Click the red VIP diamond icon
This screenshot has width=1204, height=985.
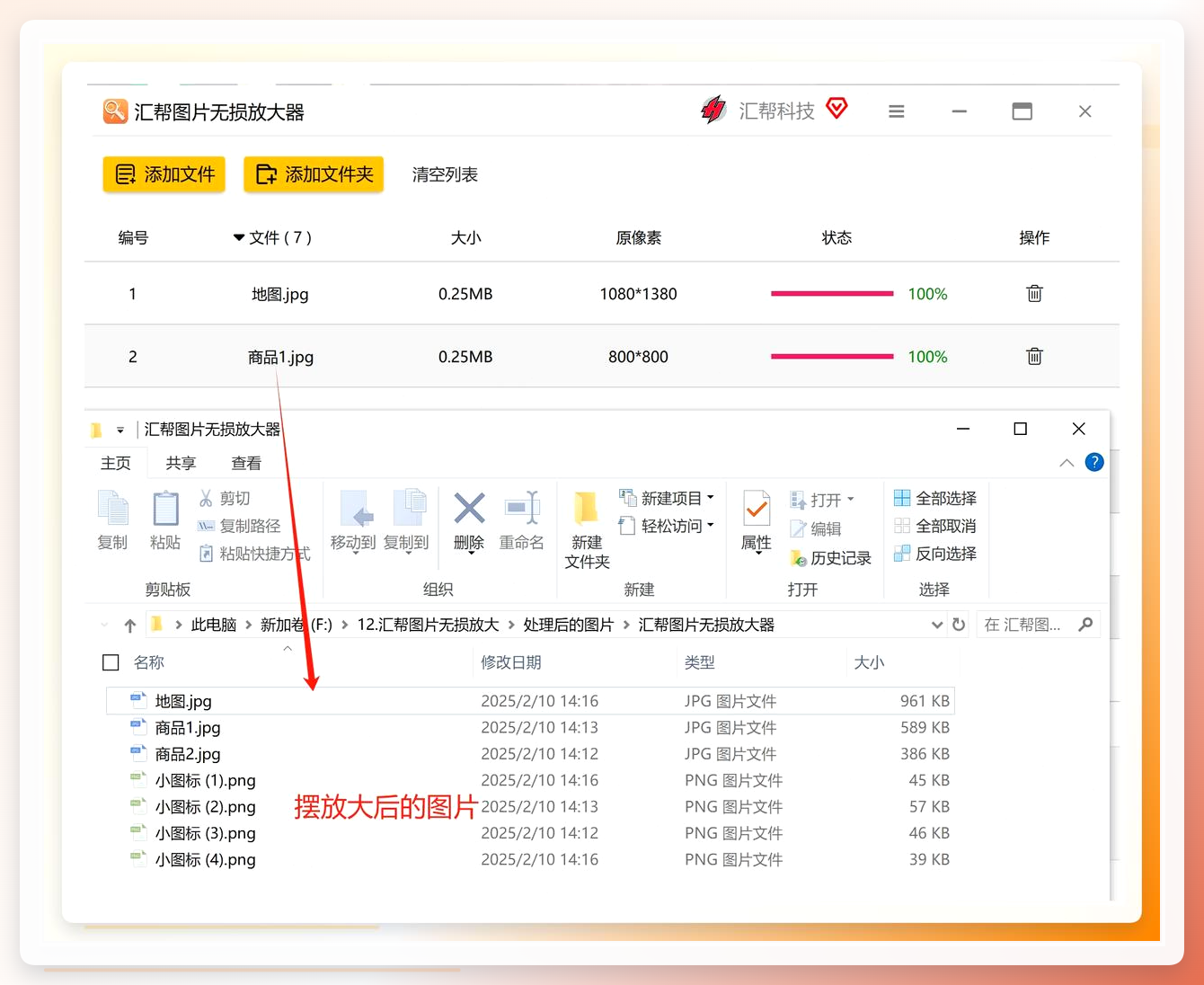point(837,109)
